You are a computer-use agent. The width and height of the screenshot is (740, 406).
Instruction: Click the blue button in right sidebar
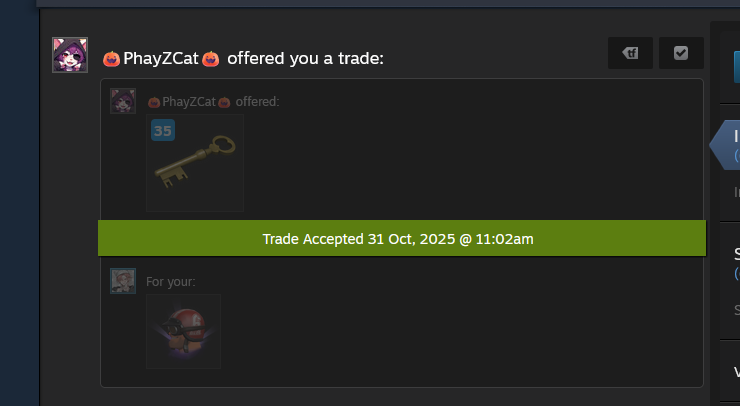[x=737, y=67]
